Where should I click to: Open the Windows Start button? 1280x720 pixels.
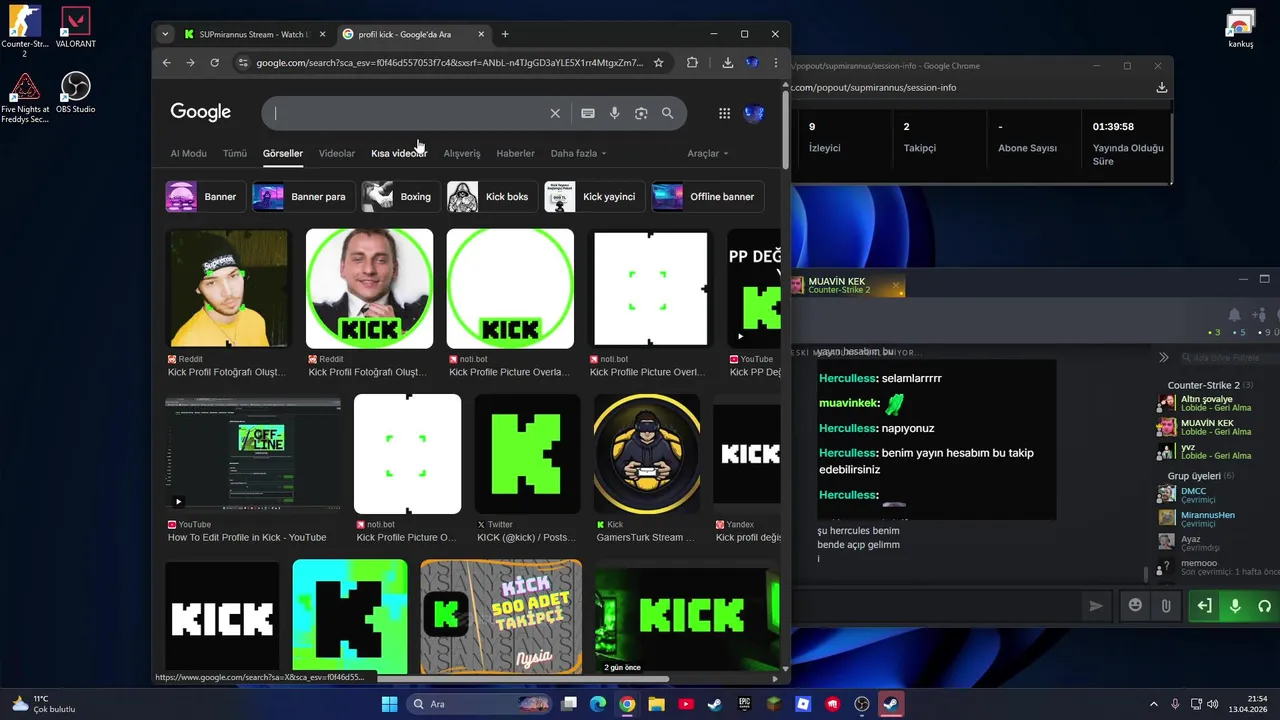coord(389,704)
